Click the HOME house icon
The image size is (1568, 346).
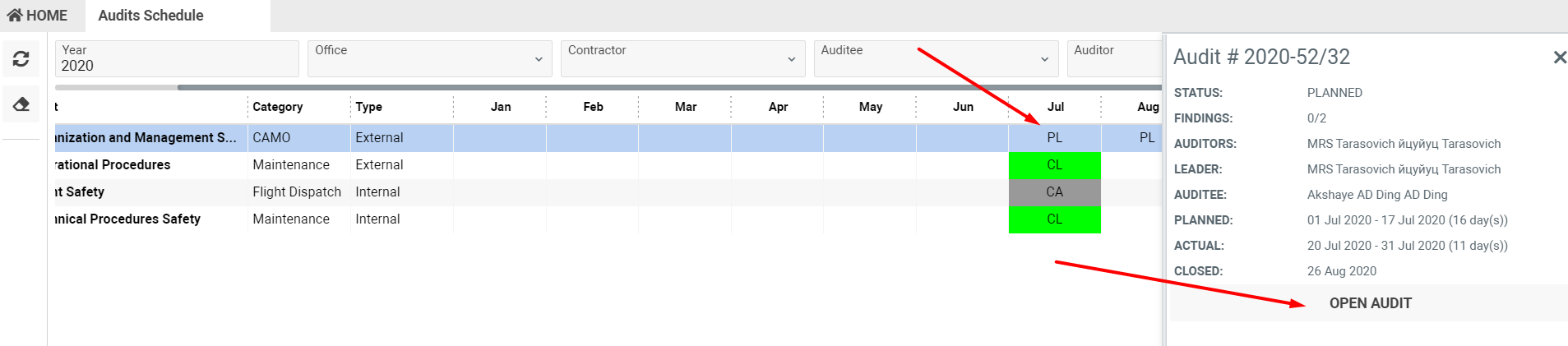click(15, 15)
